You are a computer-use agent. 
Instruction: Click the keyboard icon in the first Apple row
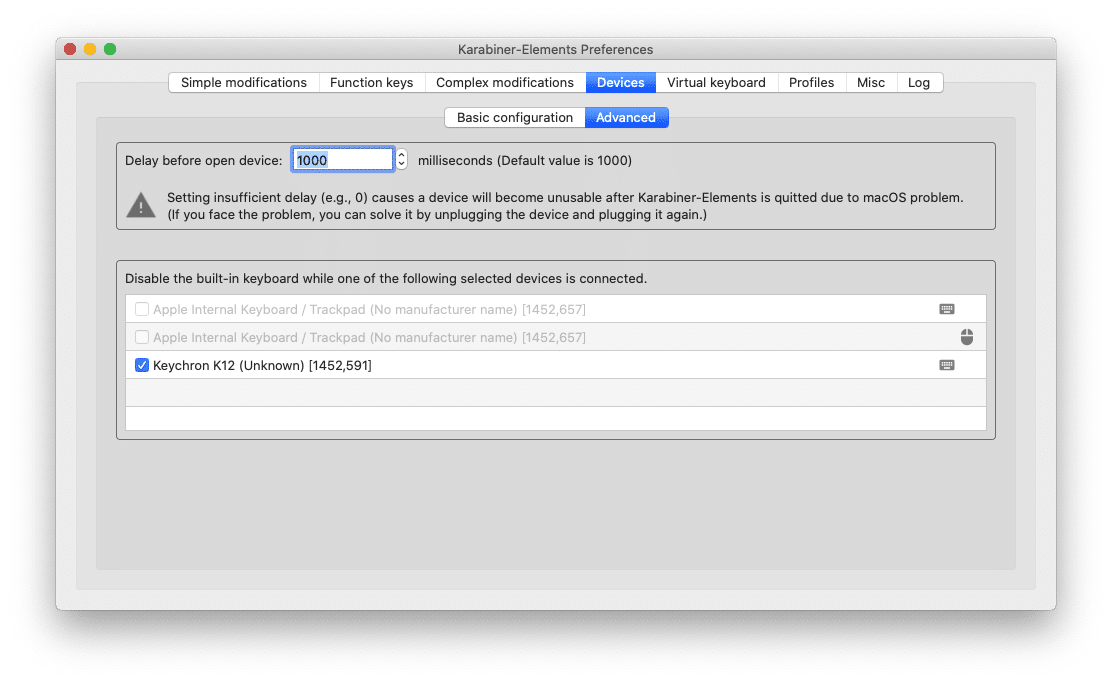(947, 309)
